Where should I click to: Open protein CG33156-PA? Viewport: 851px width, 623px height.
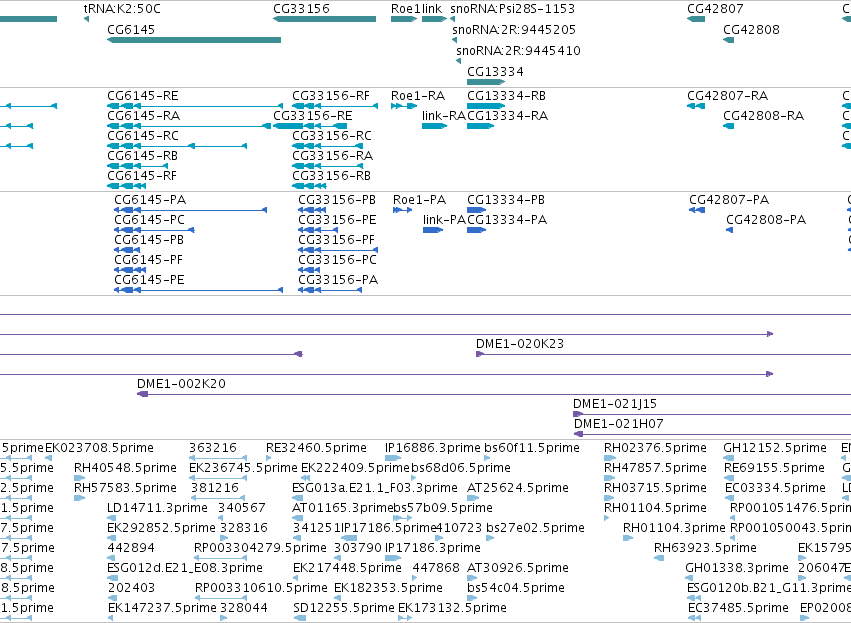click(x=338, y=281)
